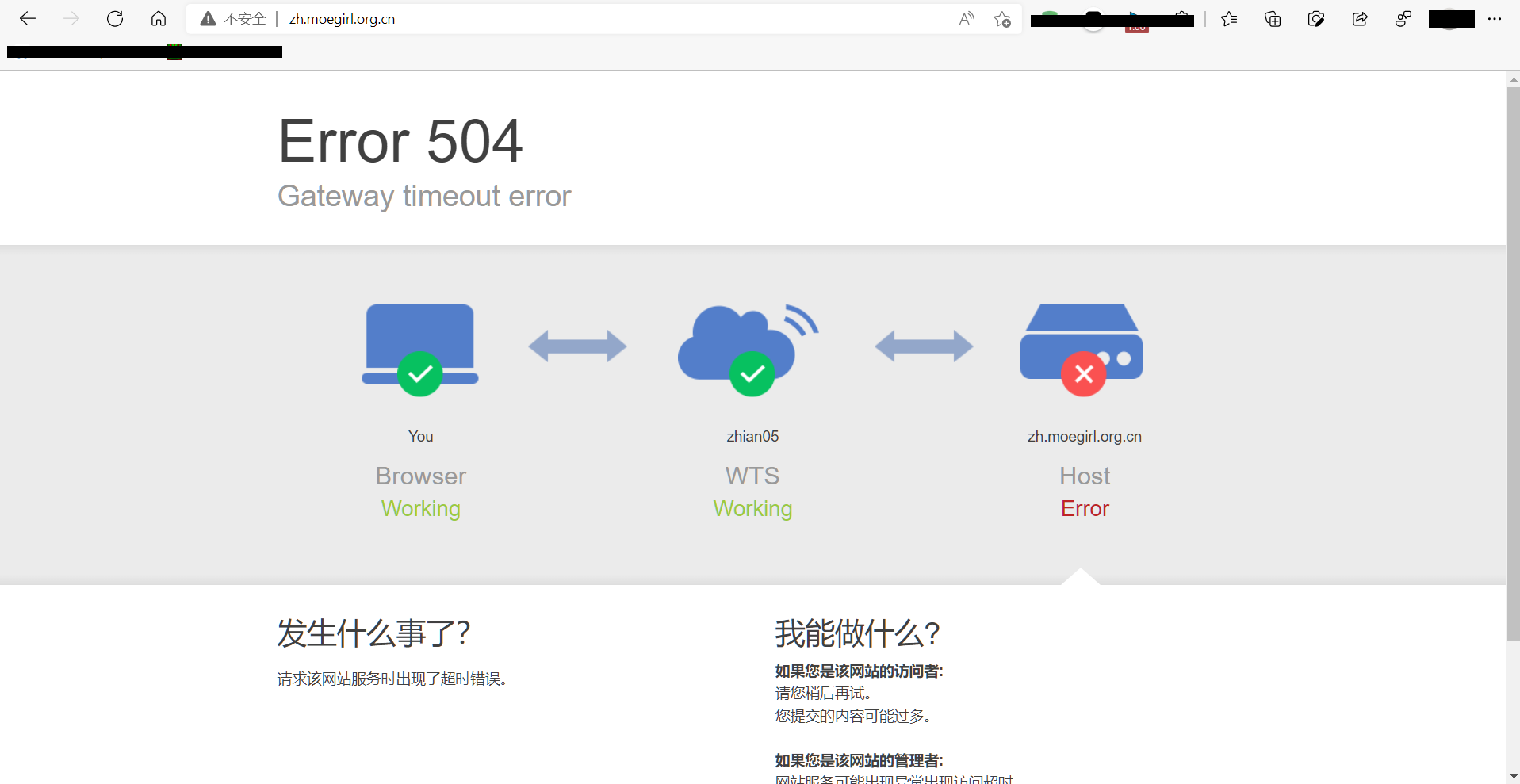Image resolution: width=1520 pixels, height=784 pixels.
Task: Open Settings and more ellipsis menu
Action: pyautogui.click(x=1495, y=19)
